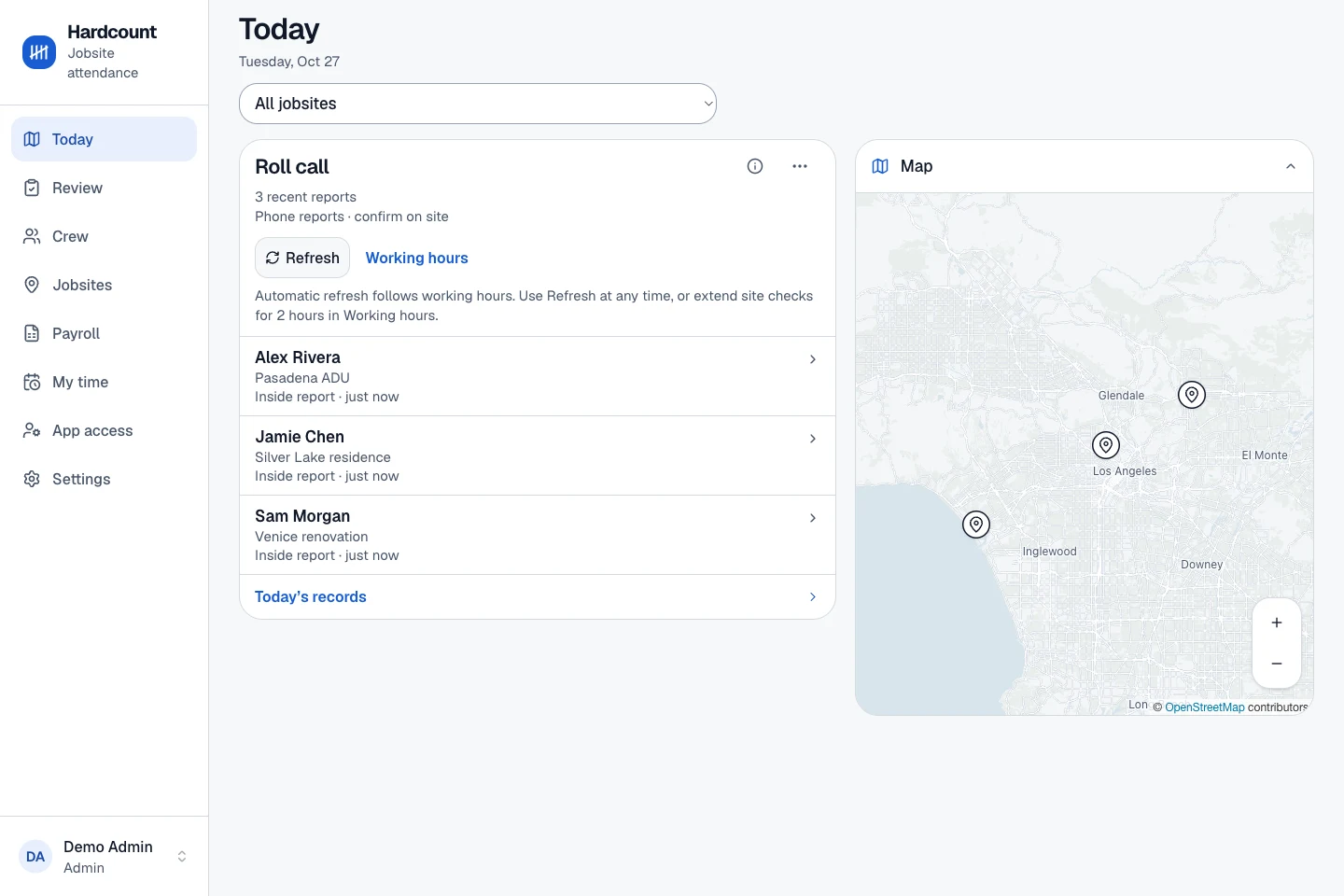The image size is (1344, 896).
Task: Navigate to Payroll in sidebar
Action: 104,333
